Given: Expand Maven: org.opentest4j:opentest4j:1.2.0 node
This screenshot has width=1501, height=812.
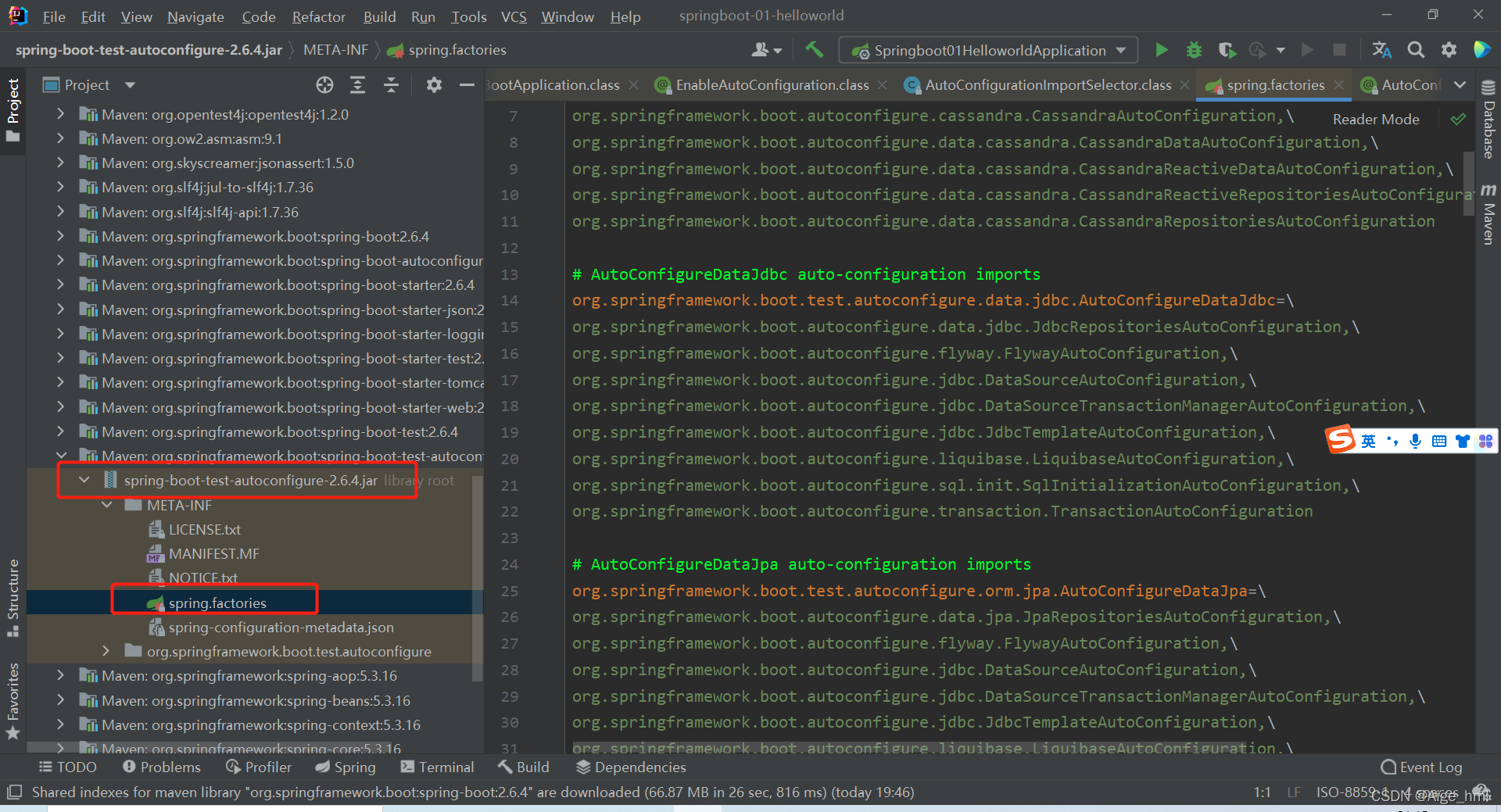Looking at the screenshot, I should (61, 114).
